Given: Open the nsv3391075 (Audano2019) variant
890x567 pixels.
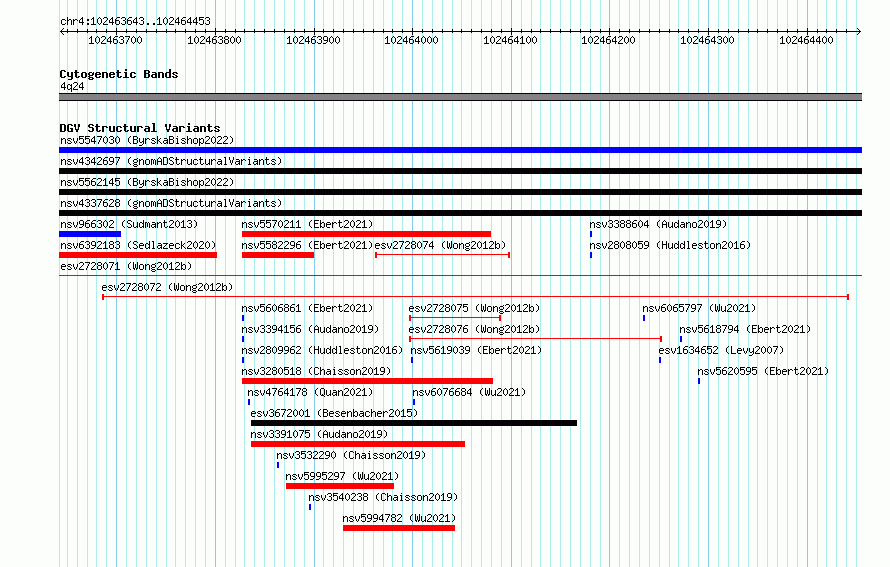Looking at the screenshot, I should (x=319, y=434).
